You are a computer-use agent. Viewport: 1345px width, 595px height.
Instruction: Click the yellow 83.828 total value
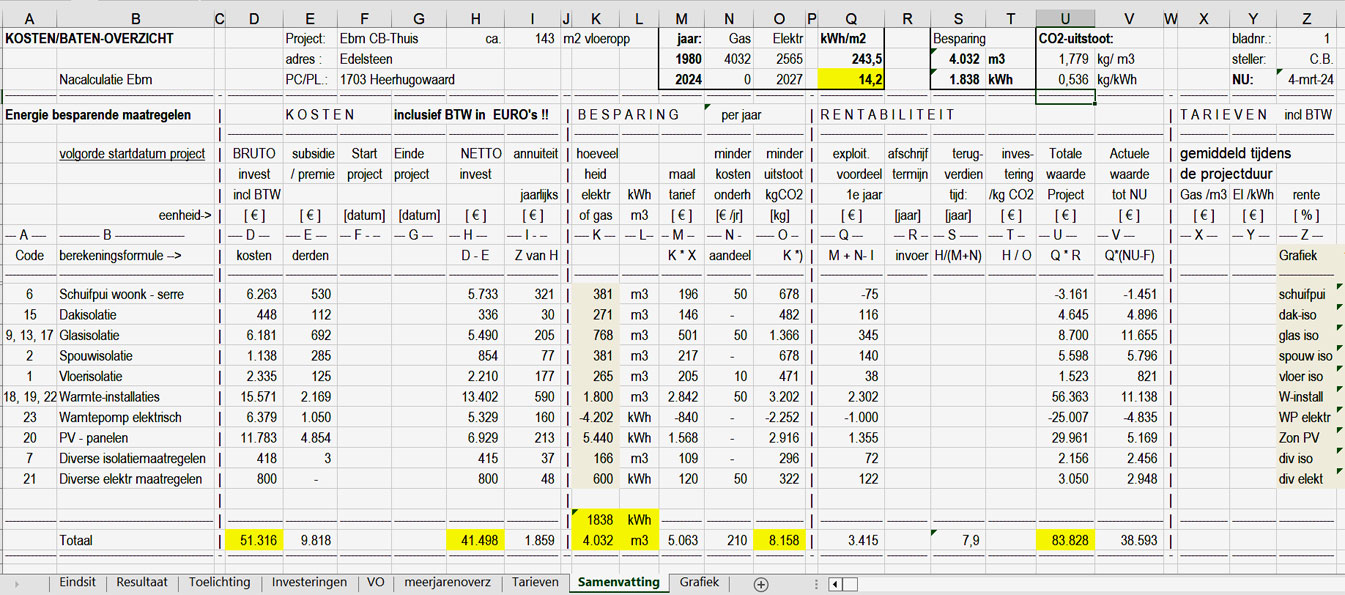[1065, 540]
